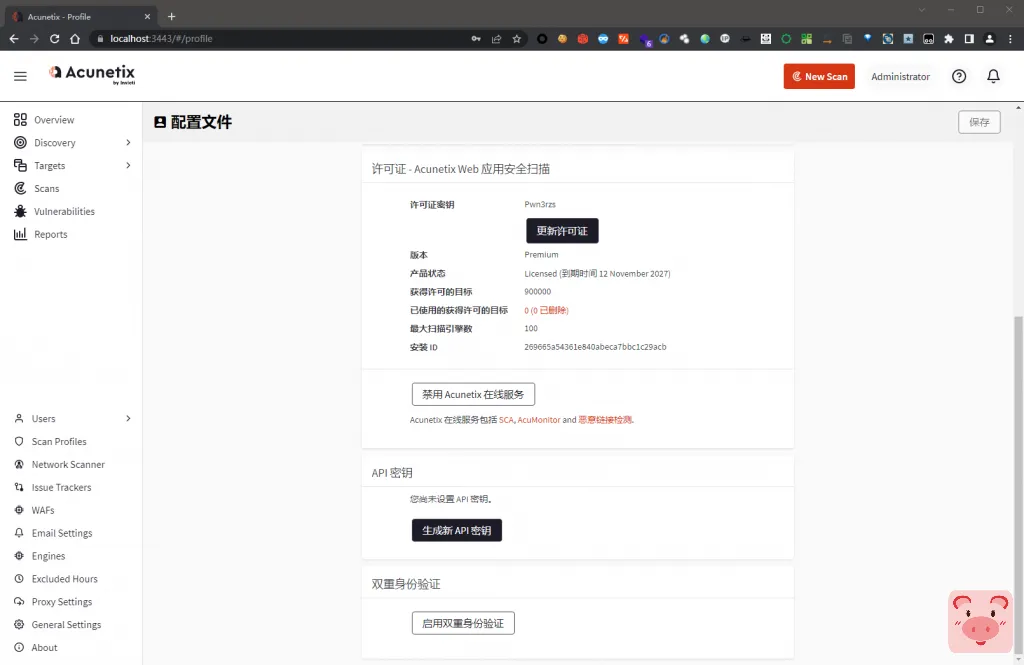
Task: Click the WAFs icon
Action: tap(19, 510)
